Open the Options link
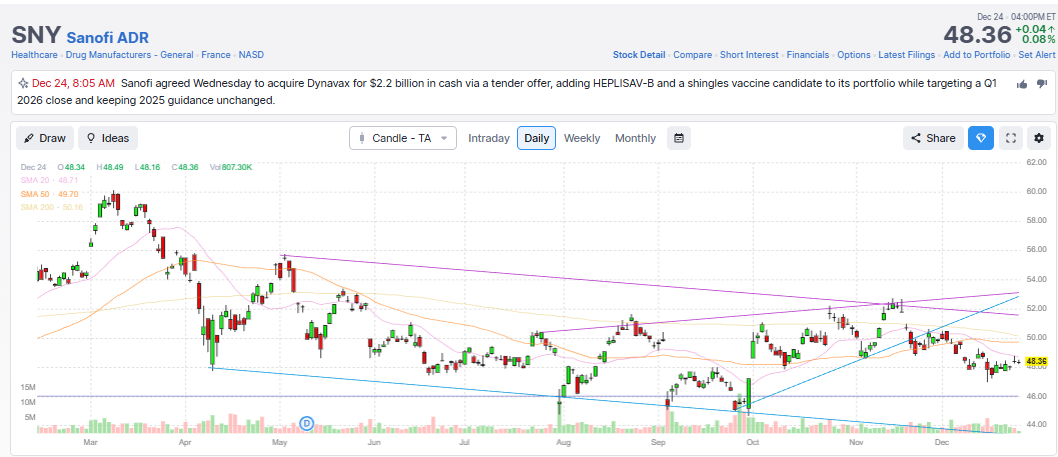 point(854,55)
